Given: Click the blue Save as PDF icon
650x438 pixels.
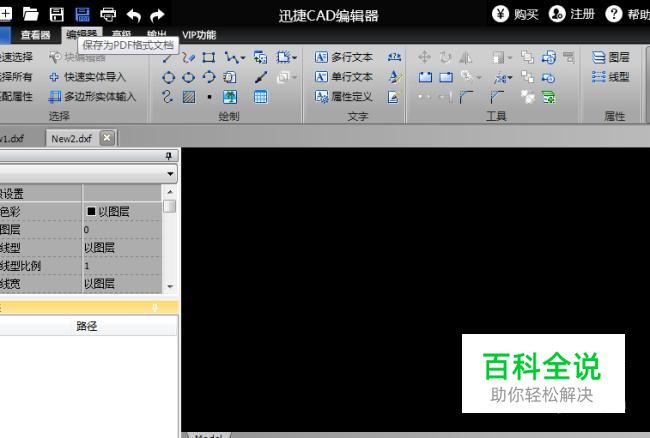Looking at the screenshot, I should [82, 15].
